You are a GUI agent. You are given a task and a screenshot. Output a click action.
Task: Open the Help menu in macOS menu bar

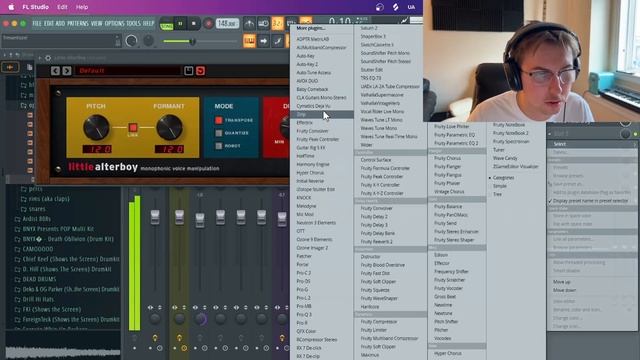coord(82,7)
